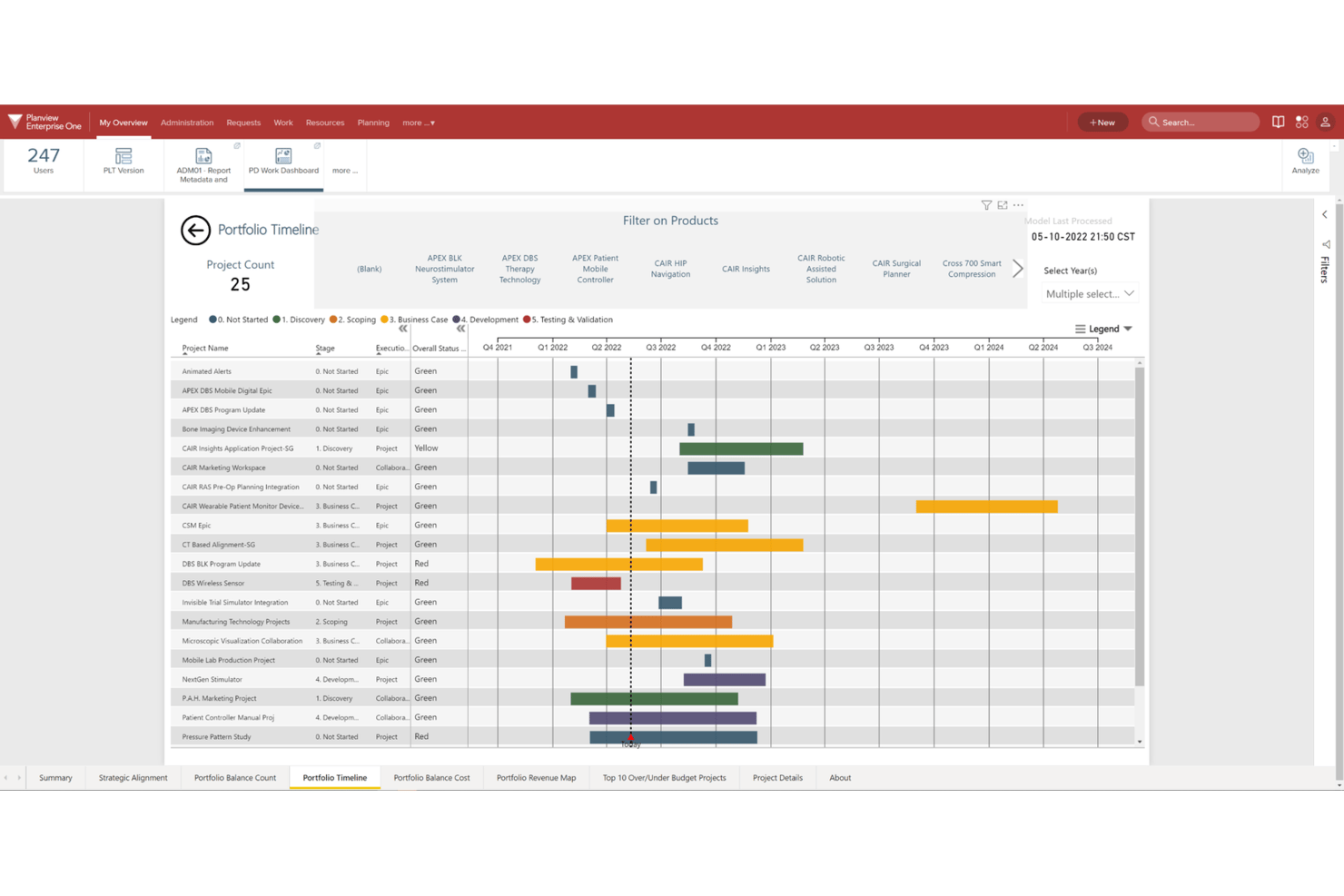Screen dimensions: 1344x896
Task: Open the Select Year(s) Multiple select dropdown
Action: [x=1089, y=294]
